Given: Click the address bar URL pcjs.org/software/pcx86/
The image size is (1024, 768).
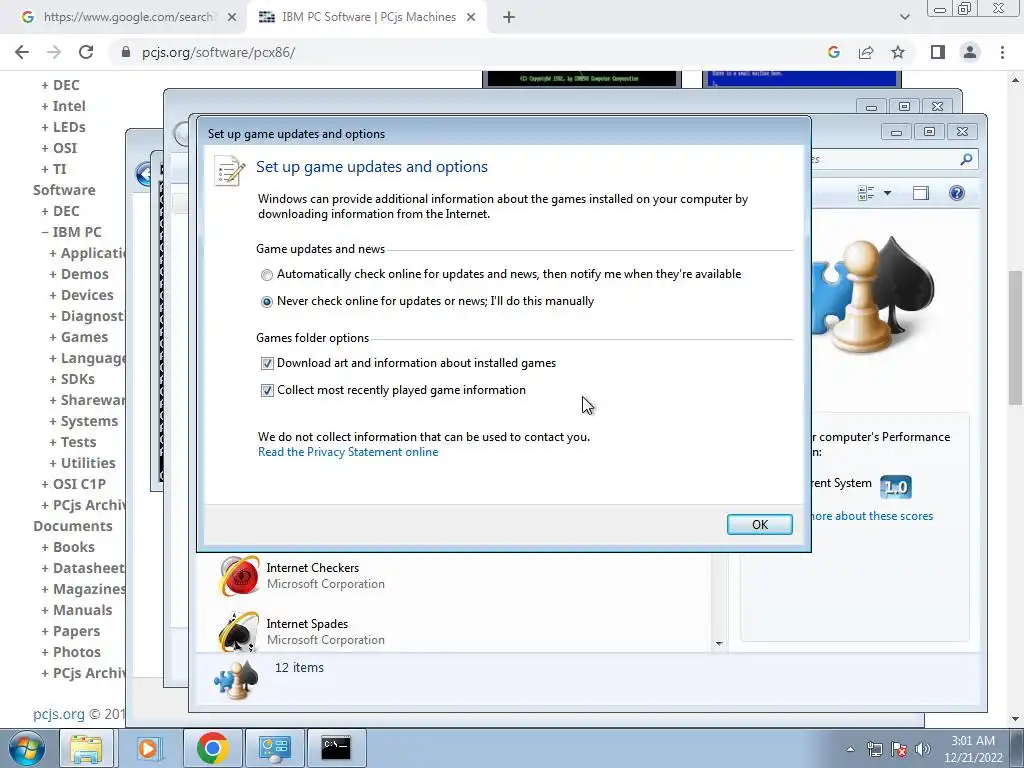Looking at the screenshot, I should pyautogui.click(x=218, y=52).
